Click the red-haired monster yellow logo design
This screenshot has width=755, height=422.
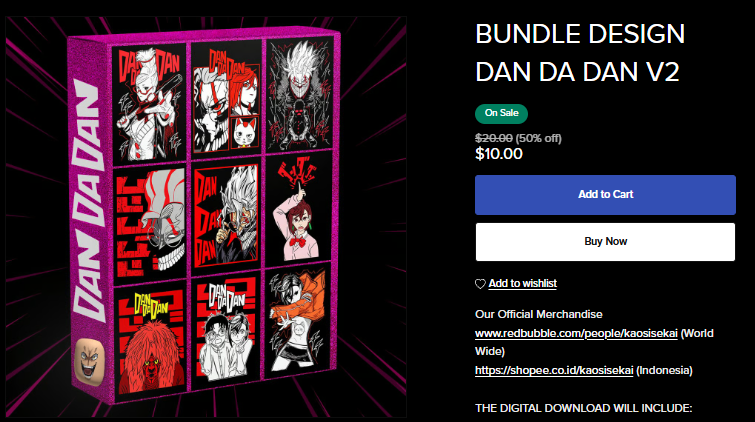pos(152,340)
